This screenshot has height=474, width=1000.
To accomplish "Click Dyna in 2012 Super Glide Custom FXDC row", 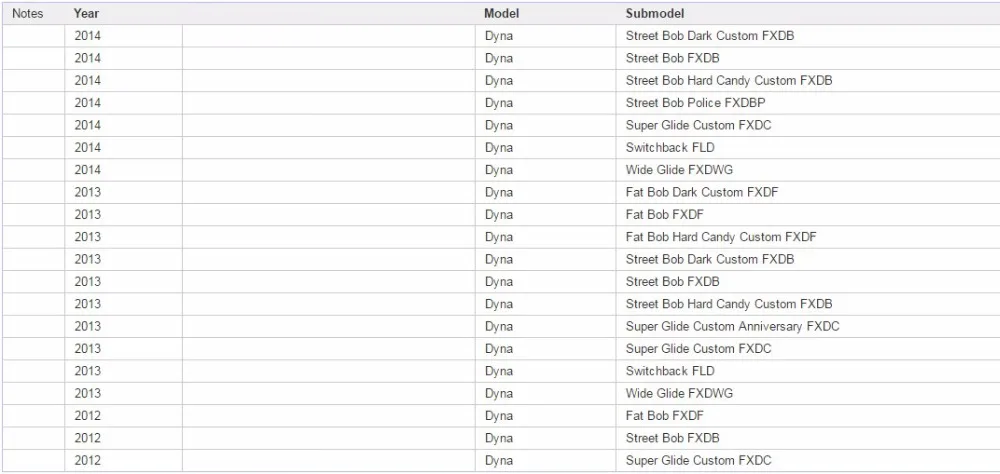I will point(499,460).
